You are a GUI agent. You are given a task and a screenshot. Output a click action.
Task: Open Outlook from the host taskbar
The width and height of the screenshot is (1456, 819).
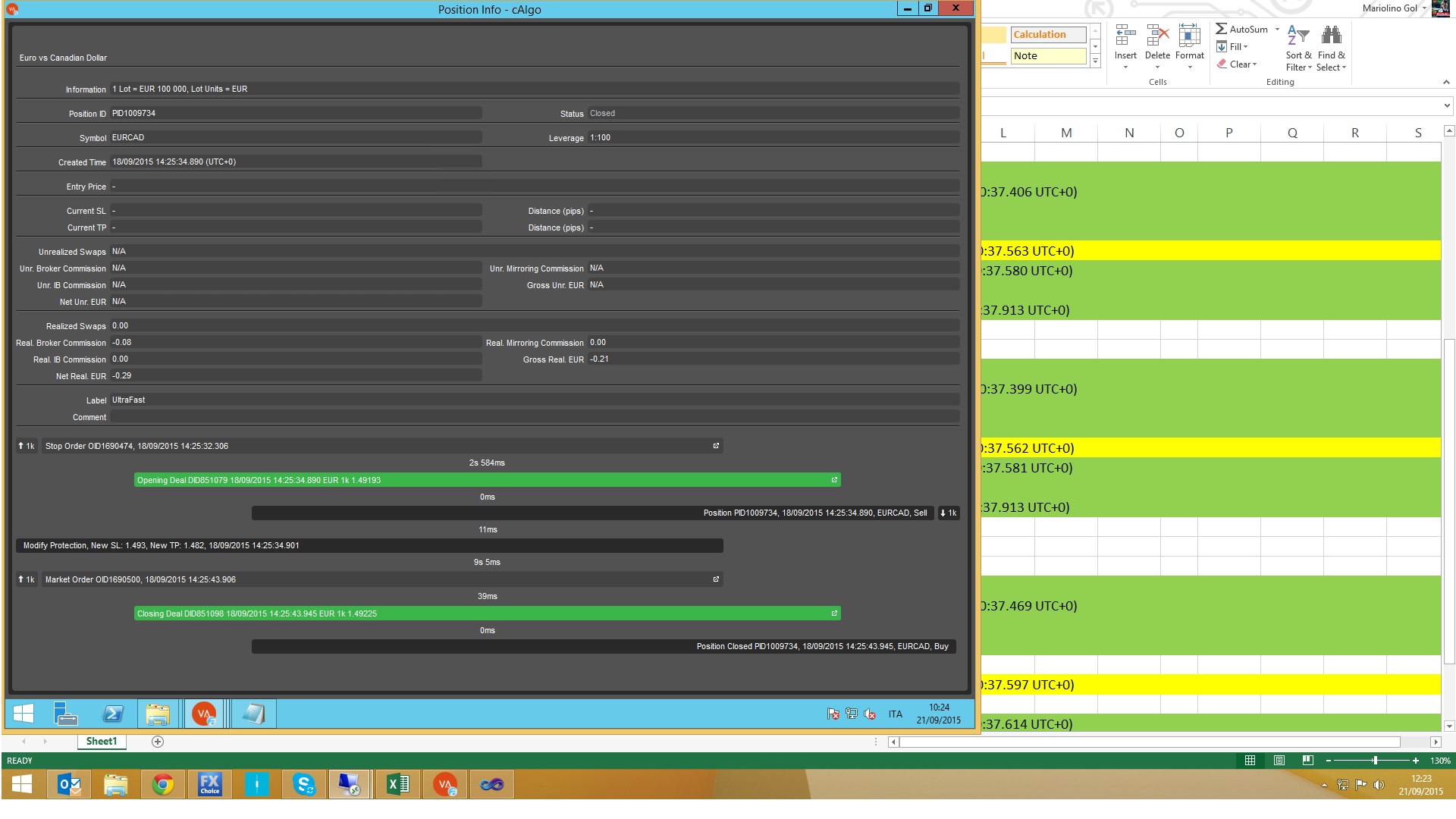pyautogui.click(x=69, y=785)
